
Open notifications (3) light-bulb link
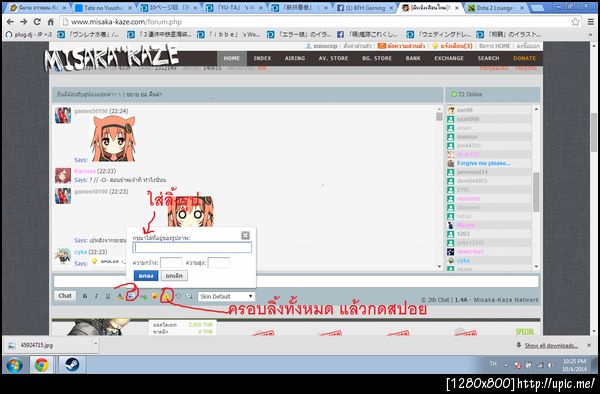452,46
